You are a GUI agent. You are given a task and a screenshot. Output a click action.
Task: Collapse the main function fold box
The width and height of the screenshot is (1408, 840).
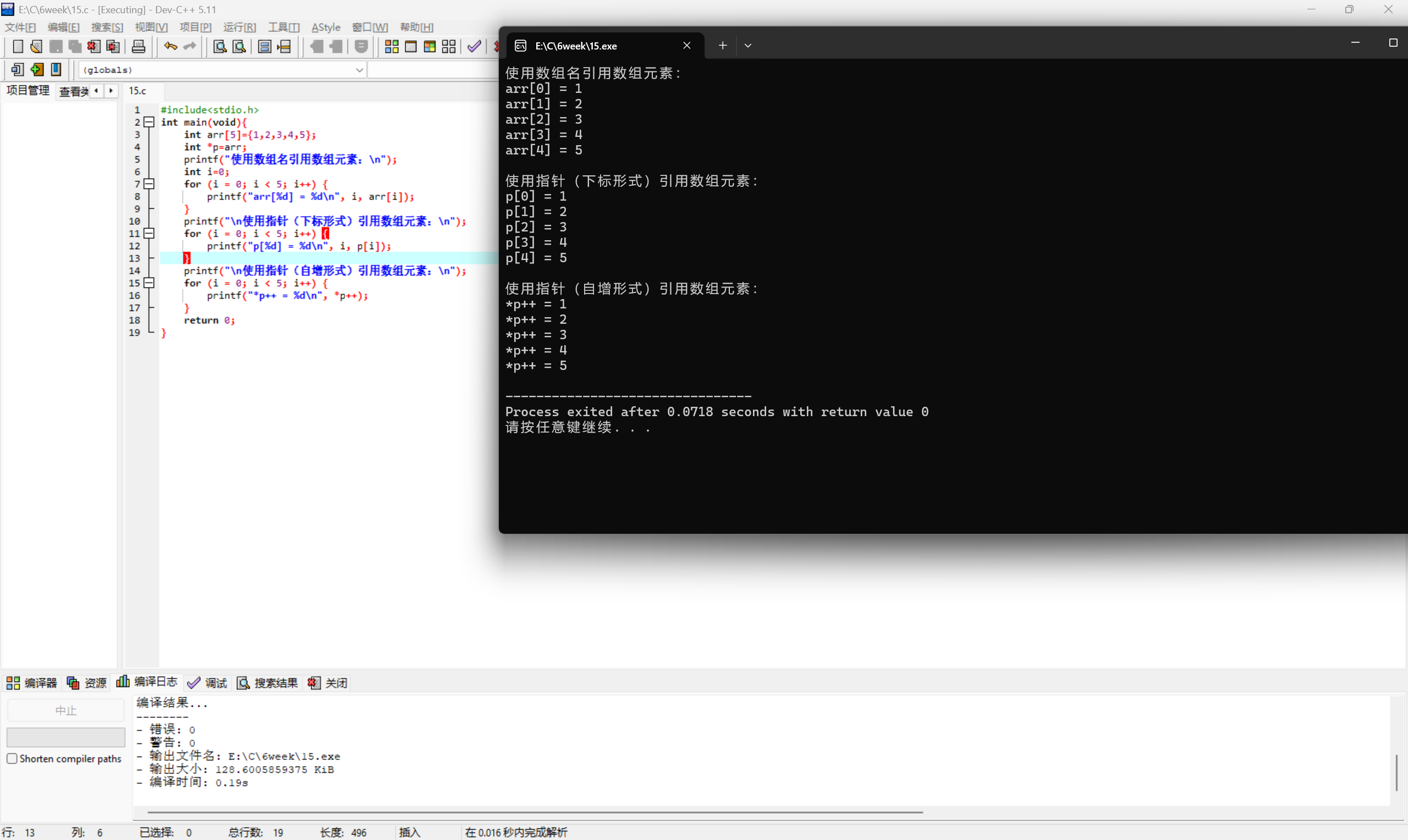(x=149, y=122)
